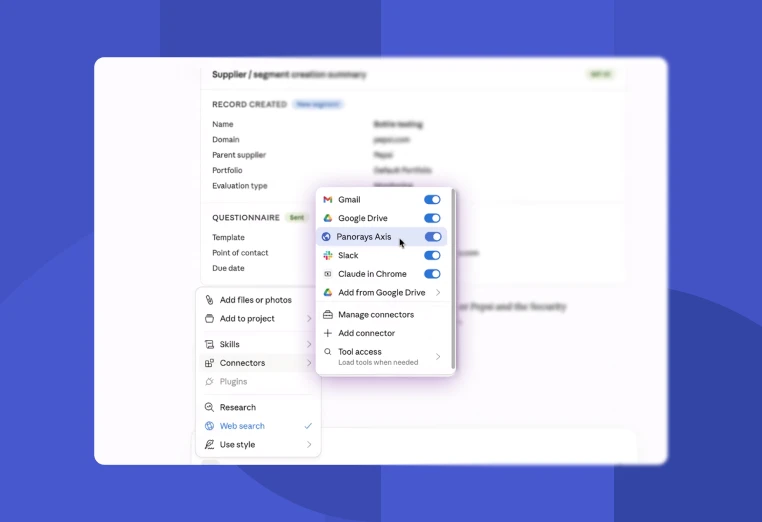Click the Research magnifier icon
The width and height of the screenshot is (762, 522).
[x=209, y=407]
